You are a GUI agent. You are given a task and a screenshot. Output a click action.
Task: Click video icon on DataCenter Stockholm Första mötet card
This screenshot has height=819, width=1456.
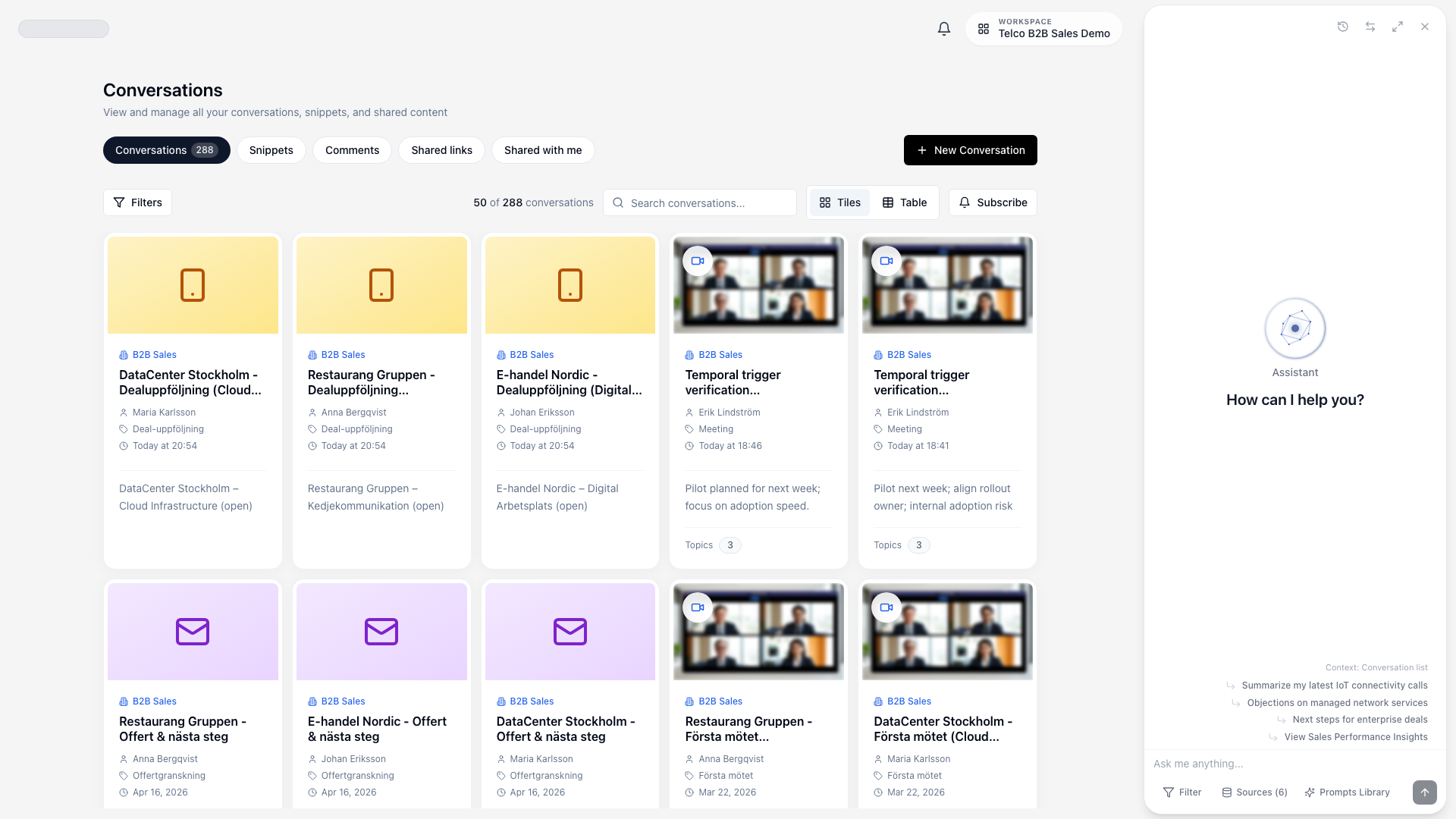point(886,607)
